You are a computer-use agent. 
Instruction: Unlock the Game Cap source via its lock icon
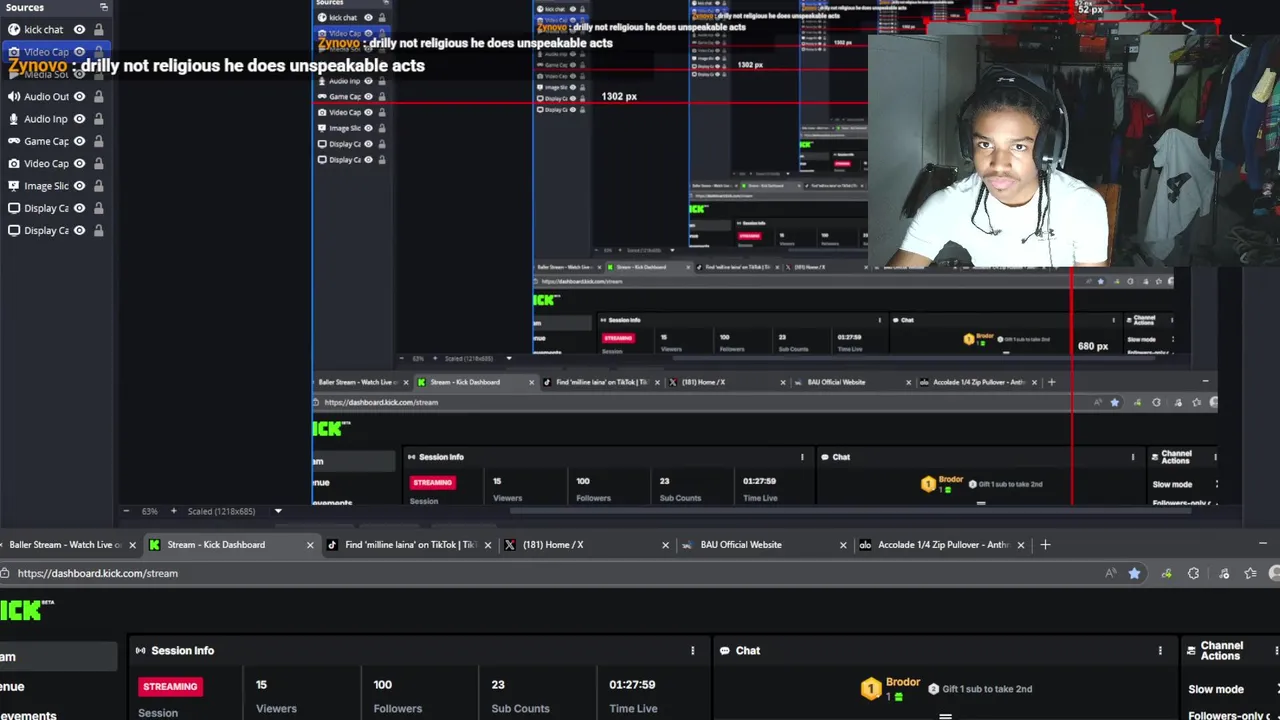click(98, 141)
